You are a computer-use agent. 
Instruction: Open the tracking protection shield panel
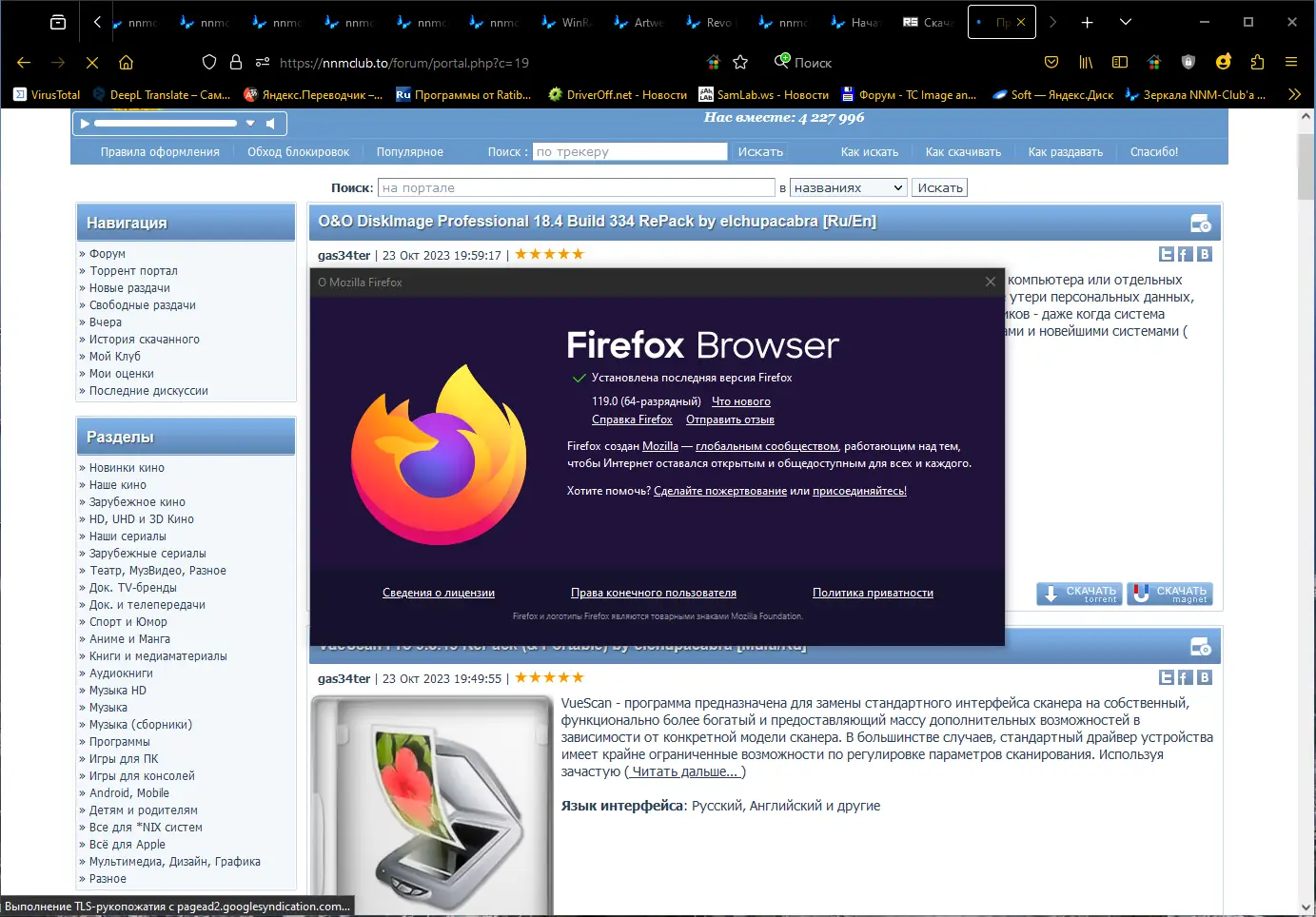[x=209, y=63]
